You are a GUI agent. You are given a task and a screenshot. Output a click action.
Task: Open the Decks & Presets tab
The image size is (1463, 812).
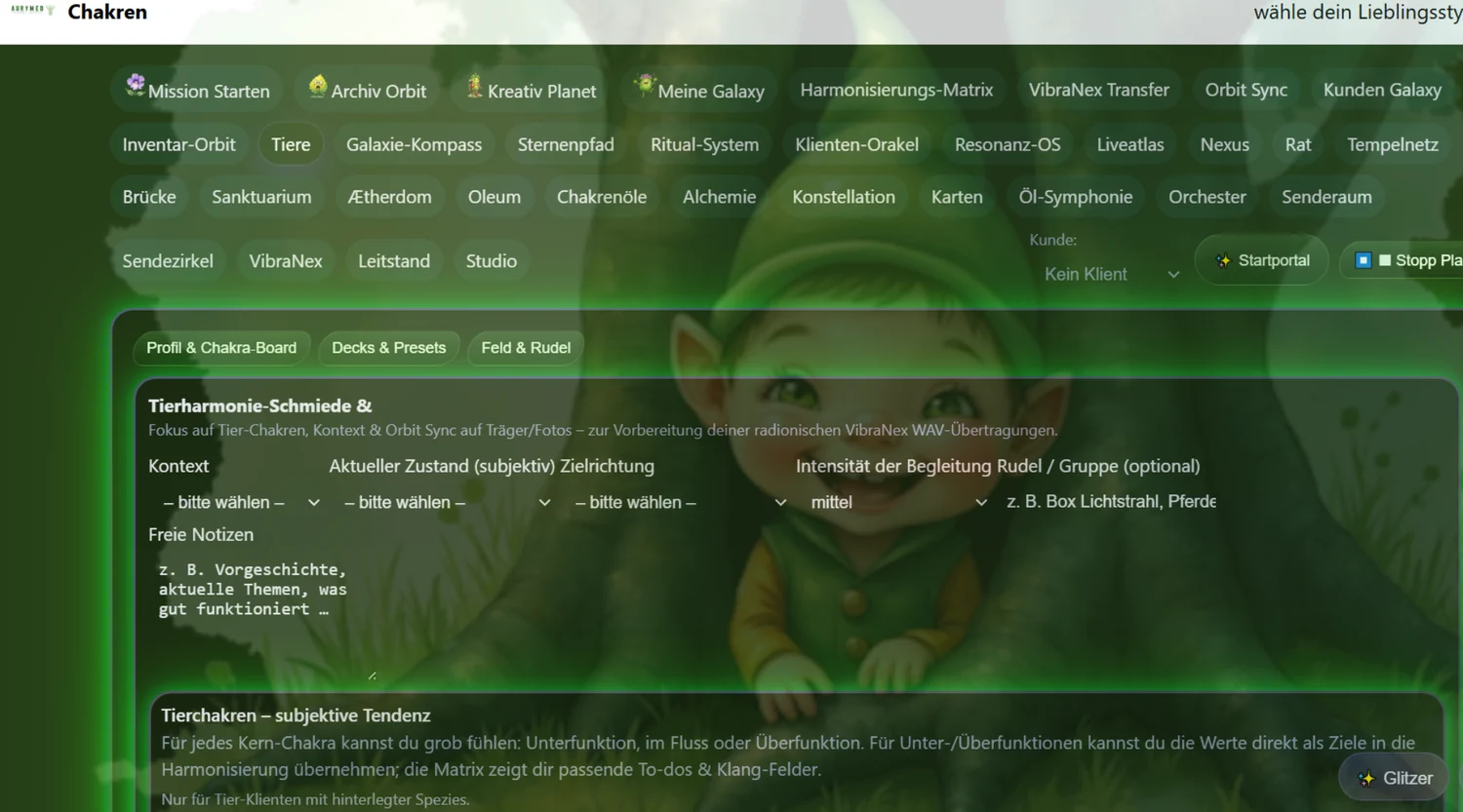389,348
